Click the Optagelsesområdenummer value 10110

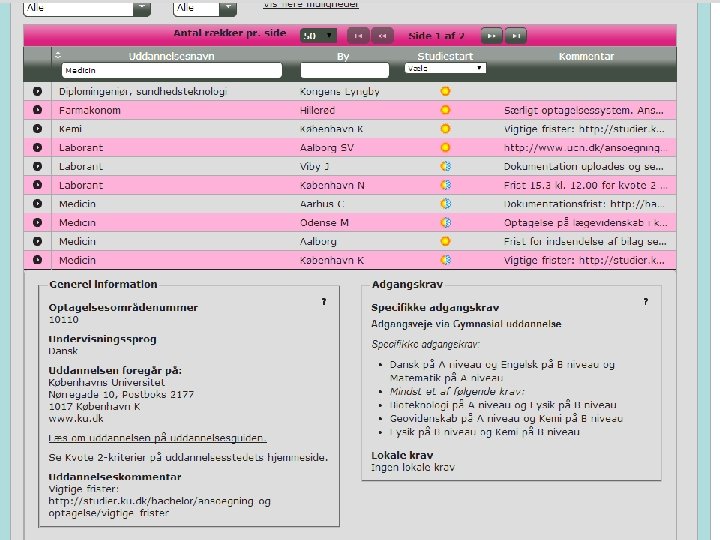coord(63,320)
